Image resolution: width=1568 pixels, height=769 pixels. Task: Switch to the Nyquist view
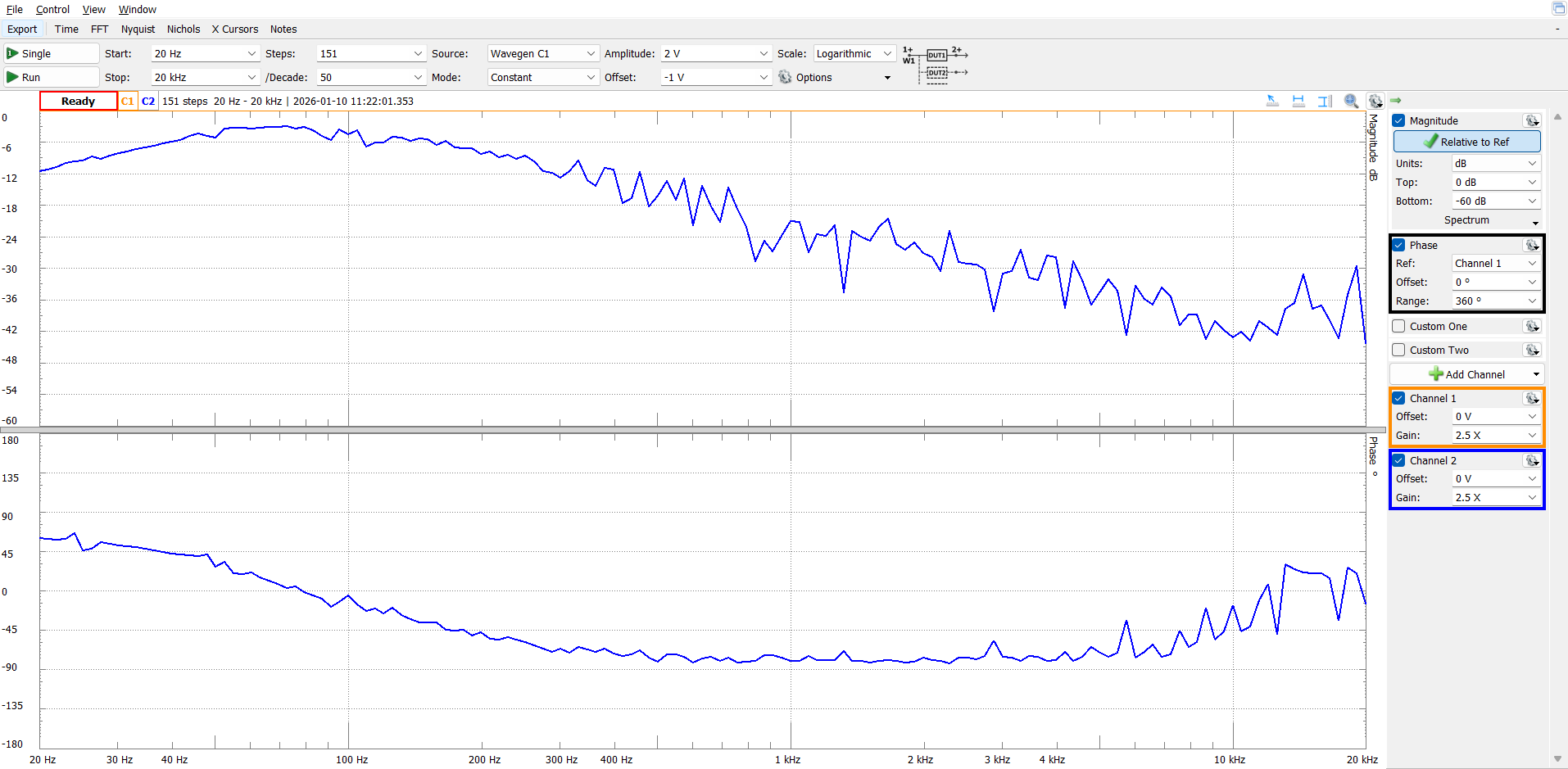[x=138, y=29]
